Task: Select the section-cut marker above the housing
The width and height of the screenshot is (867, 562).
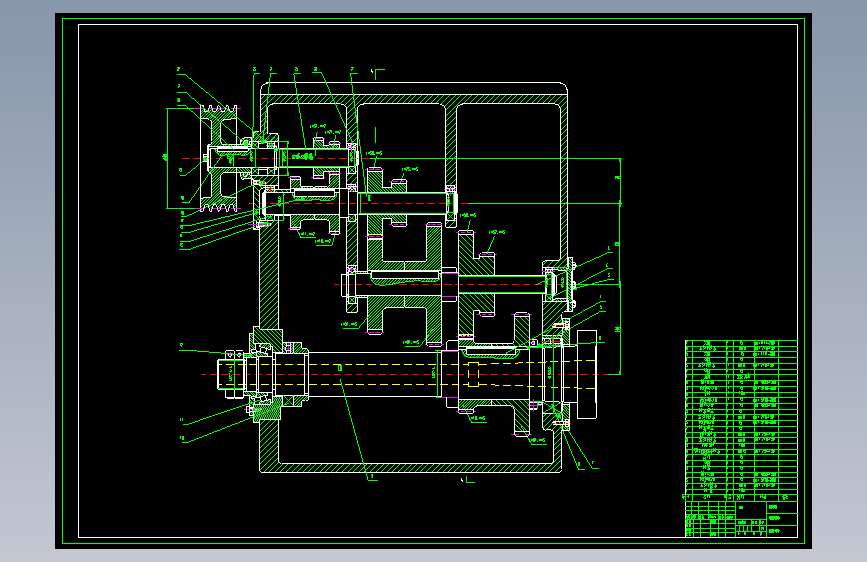Action: tap(377, 74)
